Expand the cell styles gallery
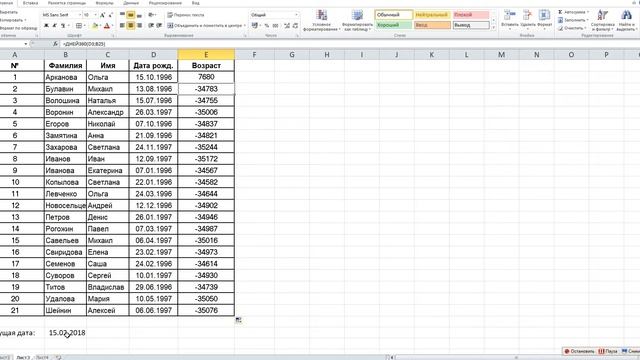 pos(493,28)
